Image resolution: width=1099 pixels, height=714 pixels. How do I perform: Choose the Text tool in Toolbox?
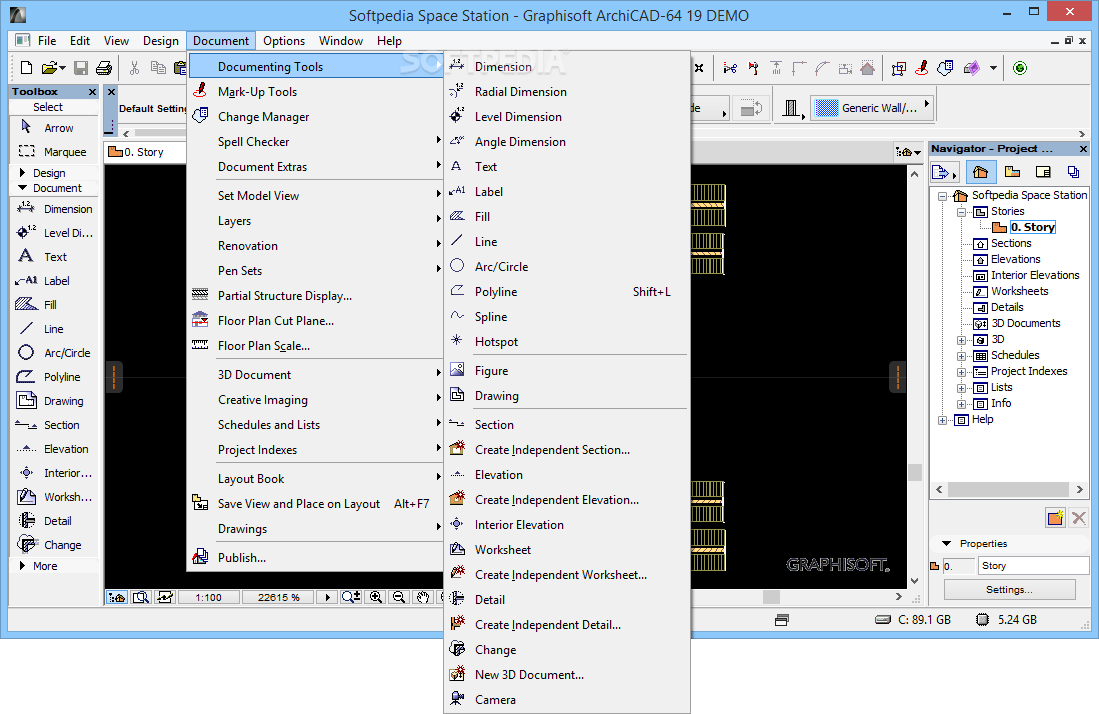point(54,256)
